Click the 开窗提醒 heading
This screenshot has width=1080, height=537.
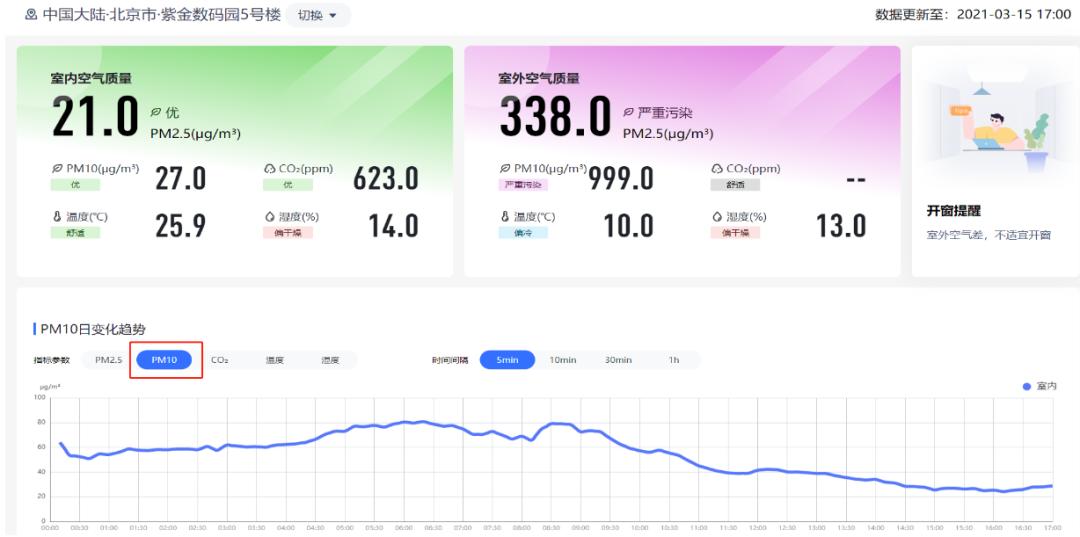coord(953,211)
